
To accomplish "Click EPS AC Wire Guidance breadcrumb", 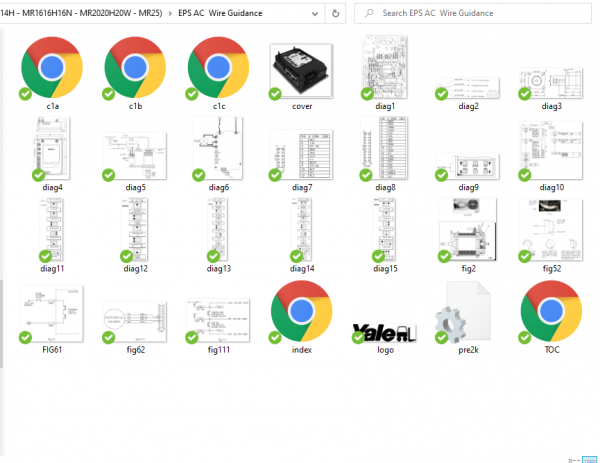I will [x=220, y=13].
